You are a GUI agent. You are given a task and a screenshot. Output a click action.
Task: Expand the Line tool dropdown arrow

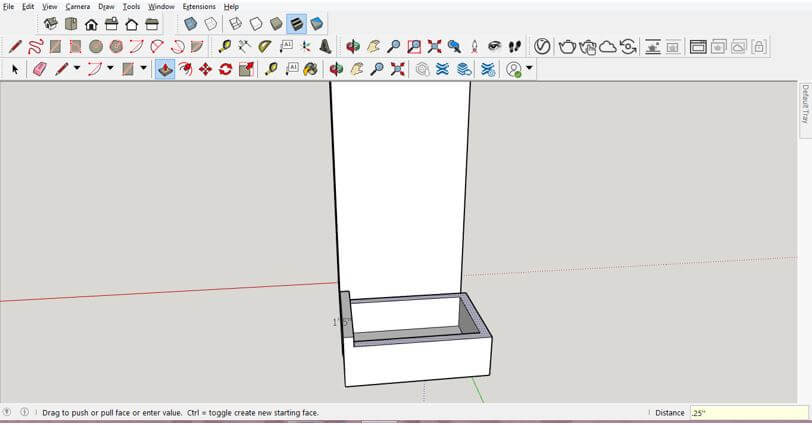(77, 68)
